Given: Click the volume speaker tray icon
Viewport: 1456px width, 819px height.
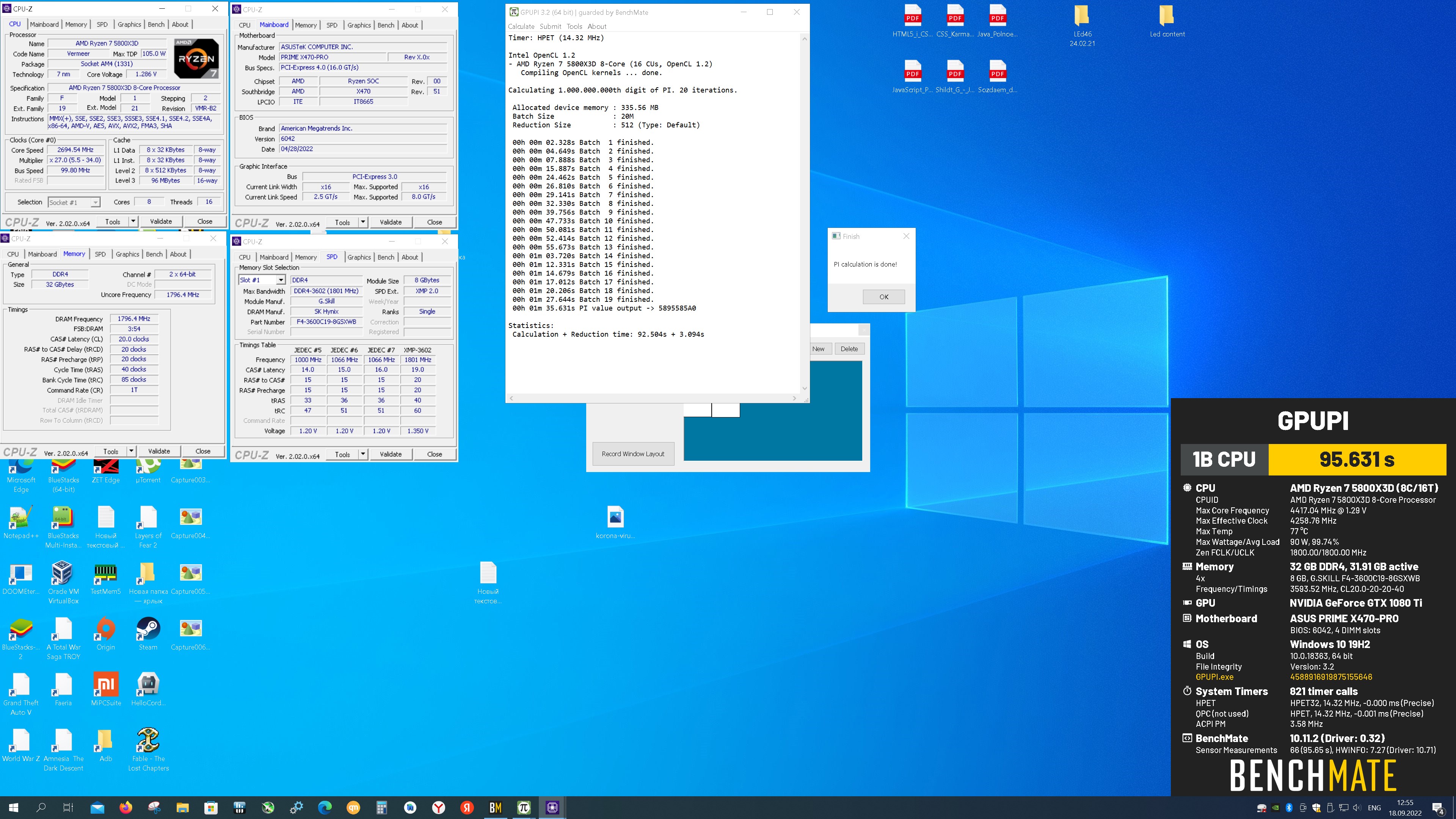Looking at the screenshot, I should [x=1357, y=808].
